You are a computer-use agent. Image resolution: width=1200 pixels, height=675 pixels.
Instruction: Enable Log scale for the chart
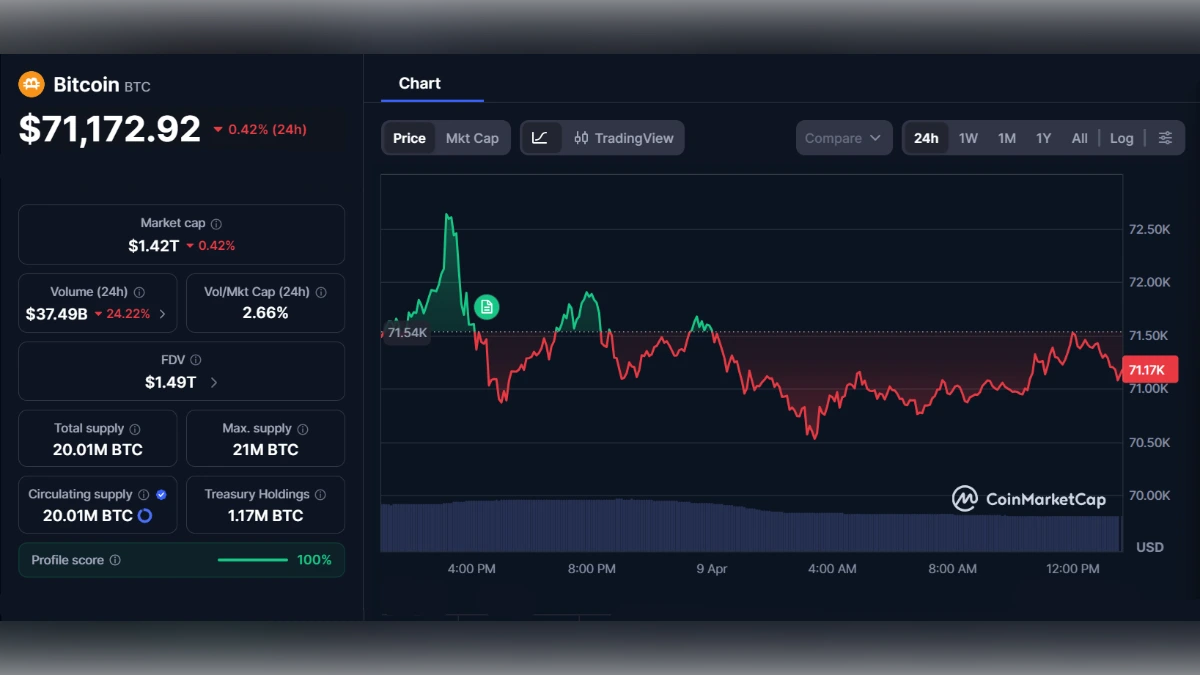(x=1121, y=138)
